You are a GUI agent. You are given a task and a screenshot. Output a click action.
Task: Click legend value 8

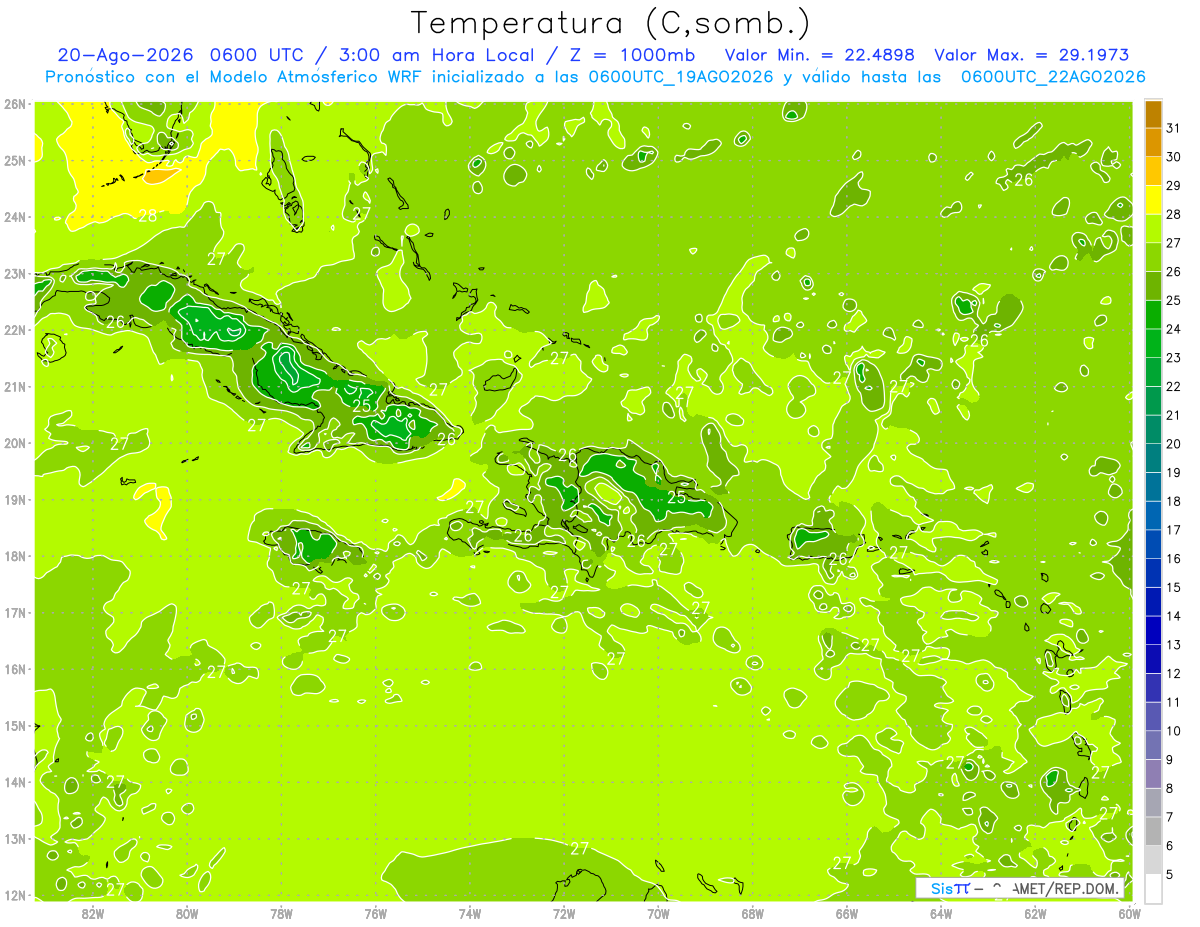click(1171, 788)
